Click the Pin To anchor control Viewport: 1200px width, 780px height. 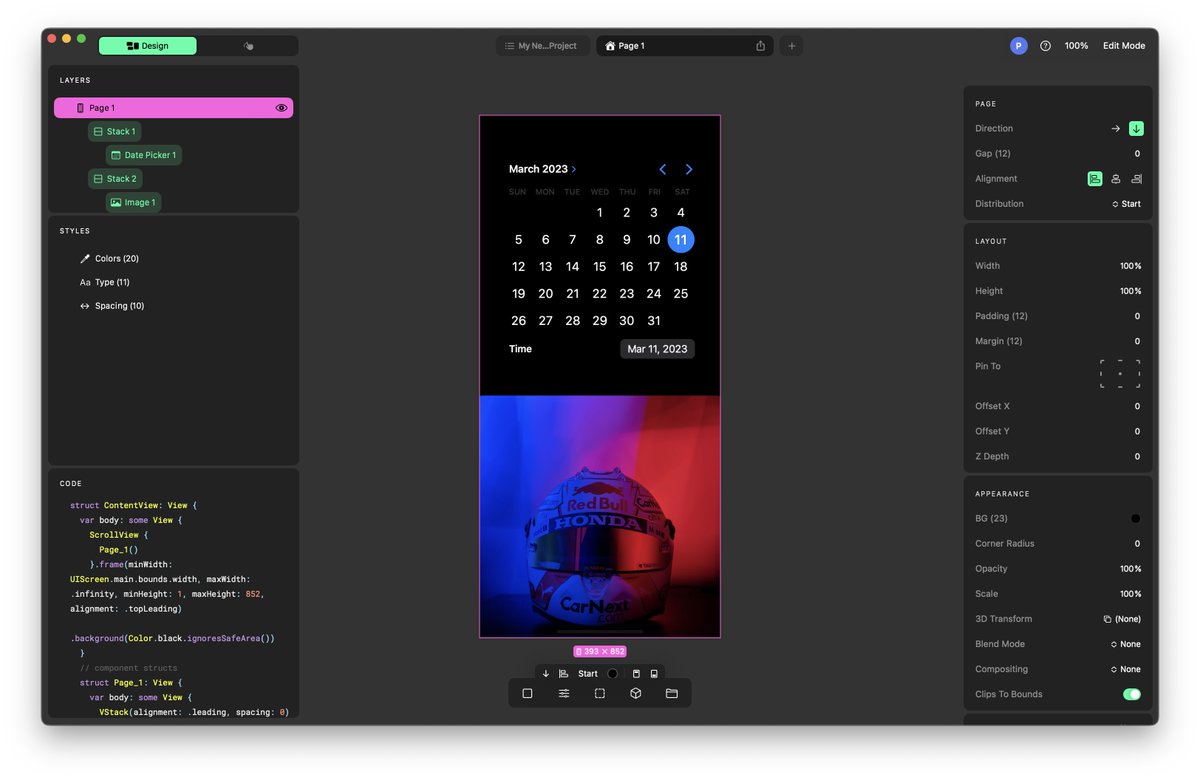(x=1120, y=374)
